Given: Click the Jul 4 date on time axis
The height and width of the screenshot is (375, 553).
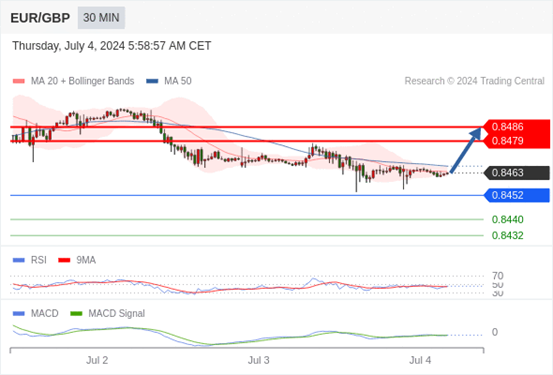Looking at the screenshot, I should coord(420,360).
